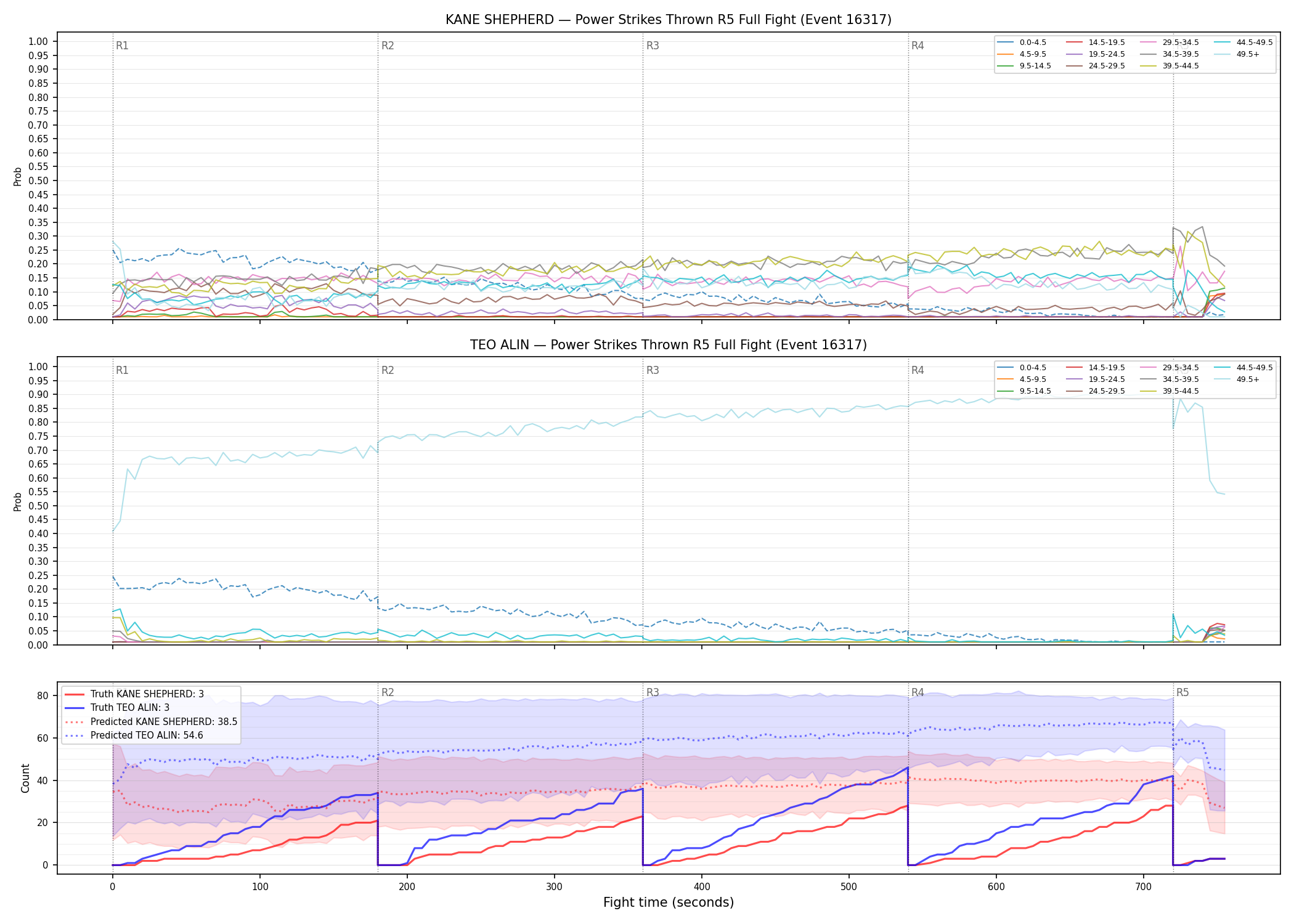The image size is (1294, 924).
Task: Select the 0.0-4.5 legend entry in Kane Shepherd chart
Action: point(1023,43)
